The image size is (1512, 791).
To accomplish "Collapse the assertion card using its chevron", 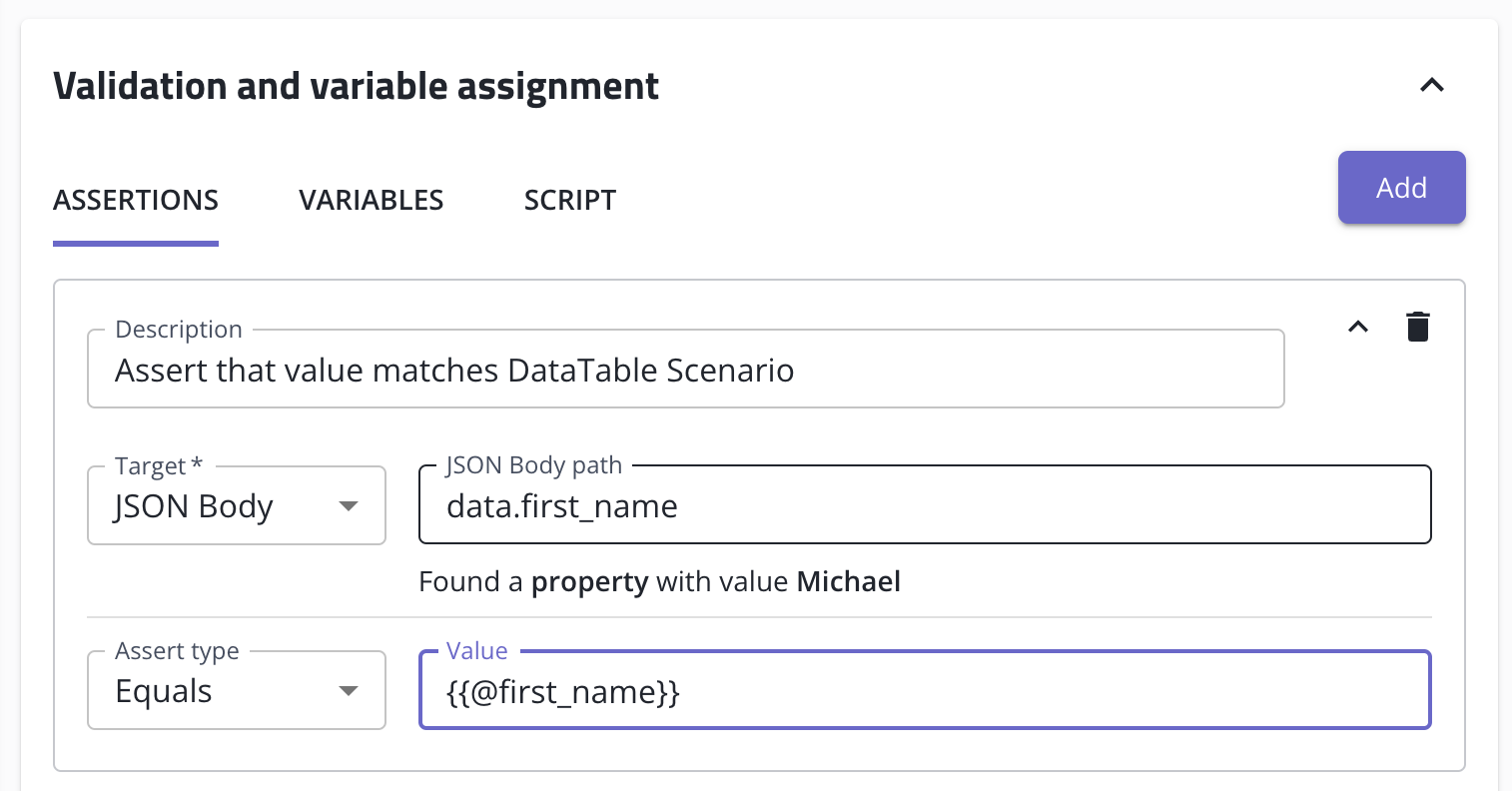I will click(x=1358, y=327).
